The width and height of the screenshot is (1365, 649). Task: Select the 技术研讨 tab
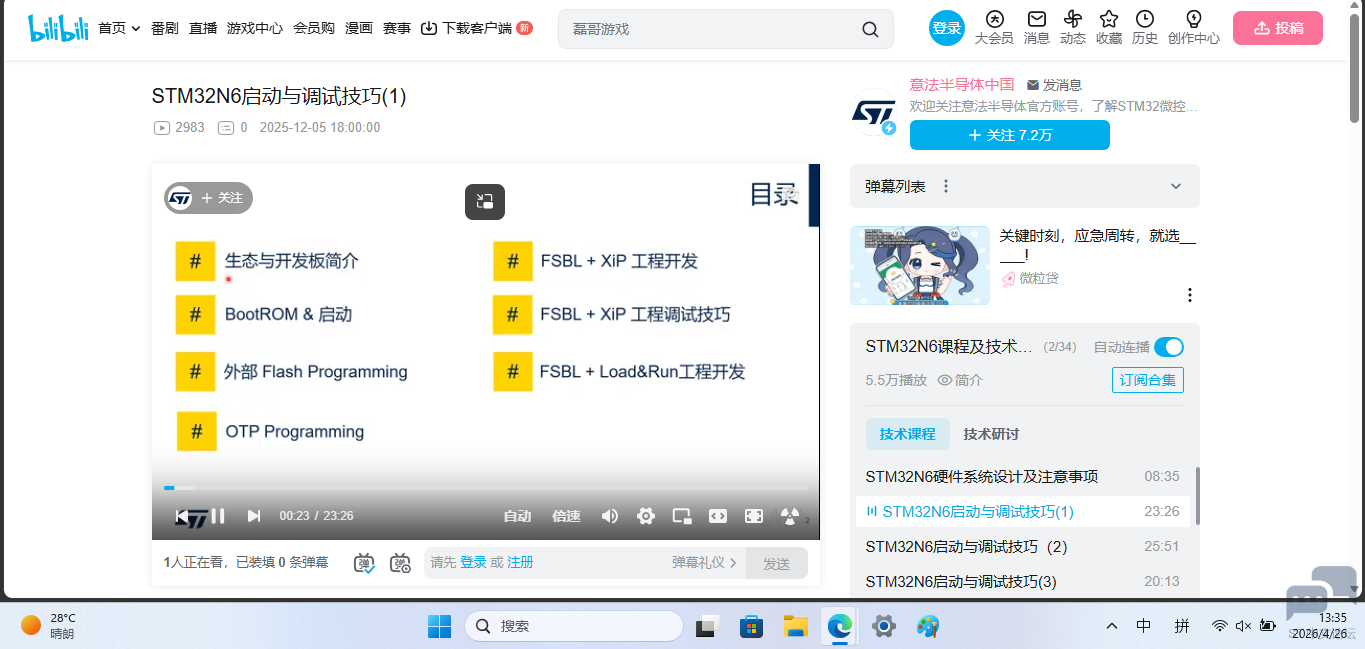point(991,434)
